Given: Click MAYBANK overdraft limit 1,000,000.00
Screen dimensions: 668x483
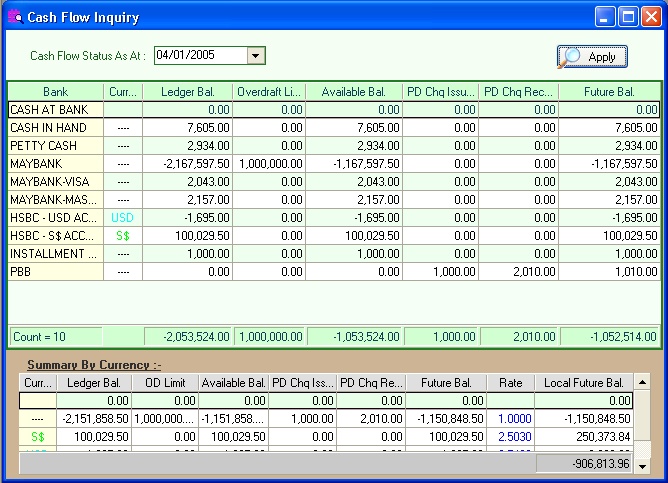Looking at the screenshot, I should (x=269, y=164).
